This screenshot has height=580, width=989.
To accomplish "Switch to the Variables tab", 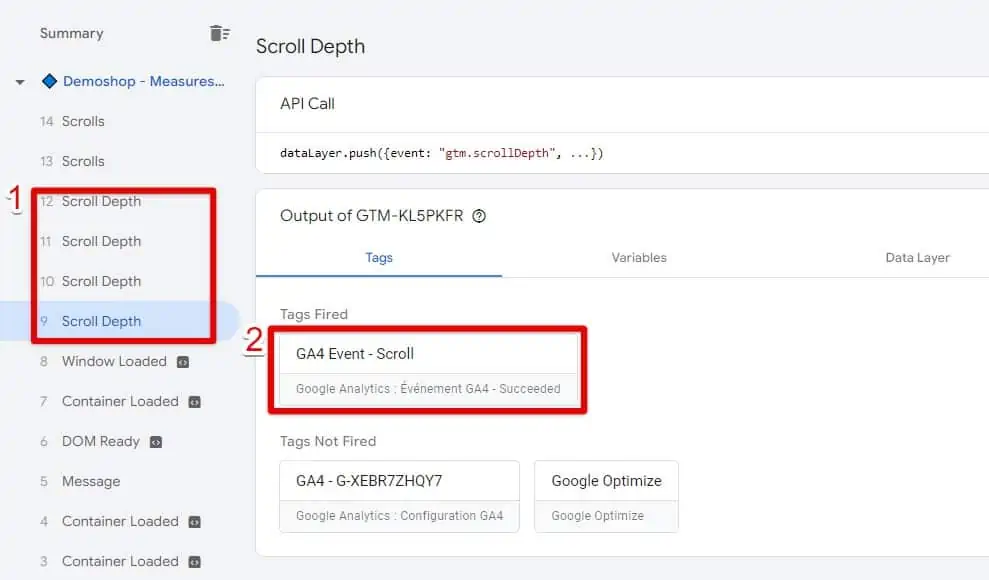I will click(639, 257).
